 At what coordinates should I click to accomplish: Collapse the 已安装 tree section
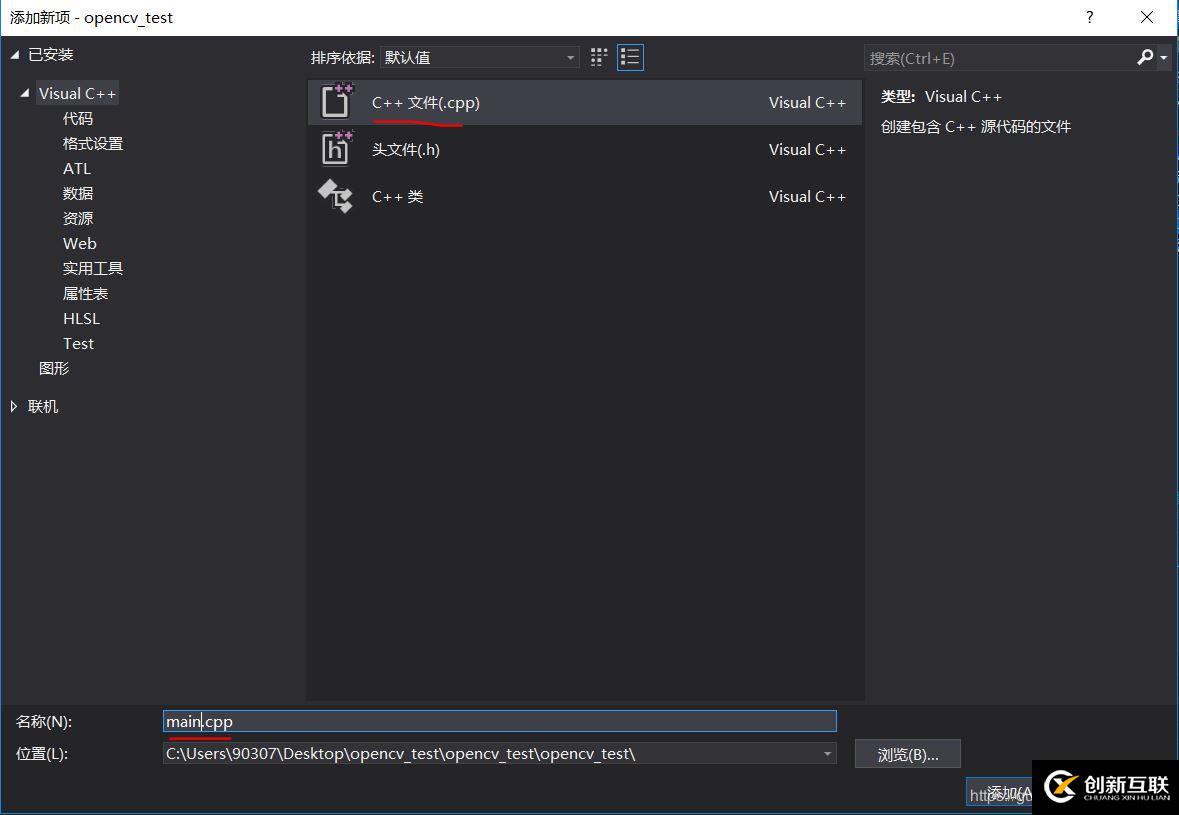14,55
